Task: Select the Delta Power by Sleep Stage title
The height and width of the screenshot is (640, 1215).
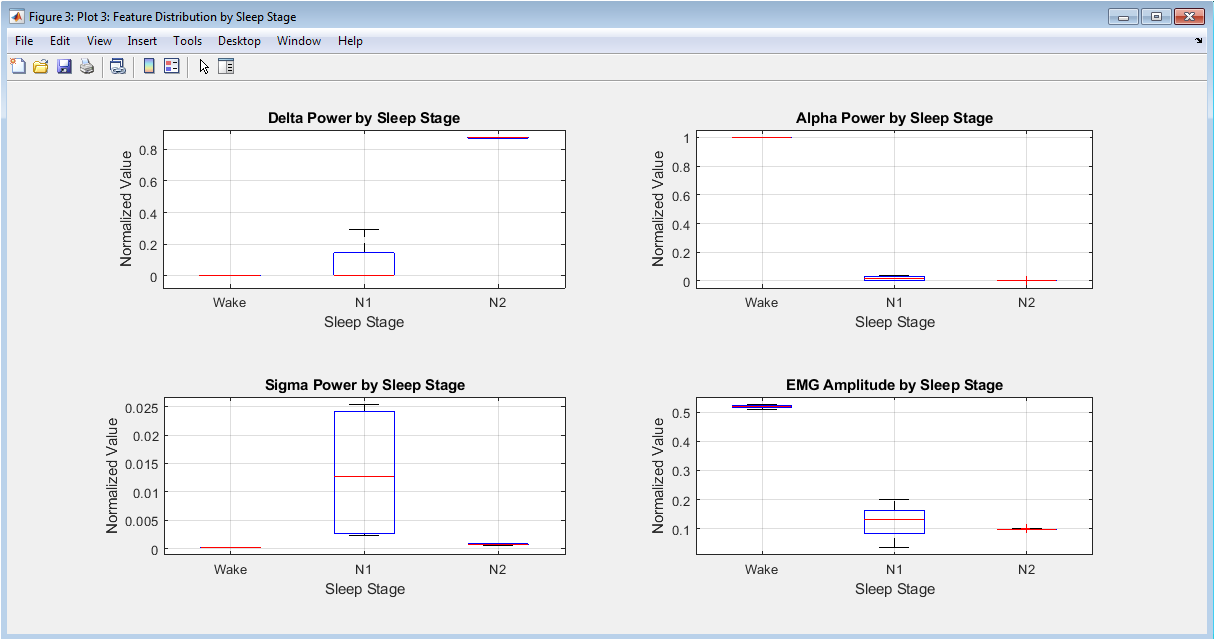Action: (364, 118)
